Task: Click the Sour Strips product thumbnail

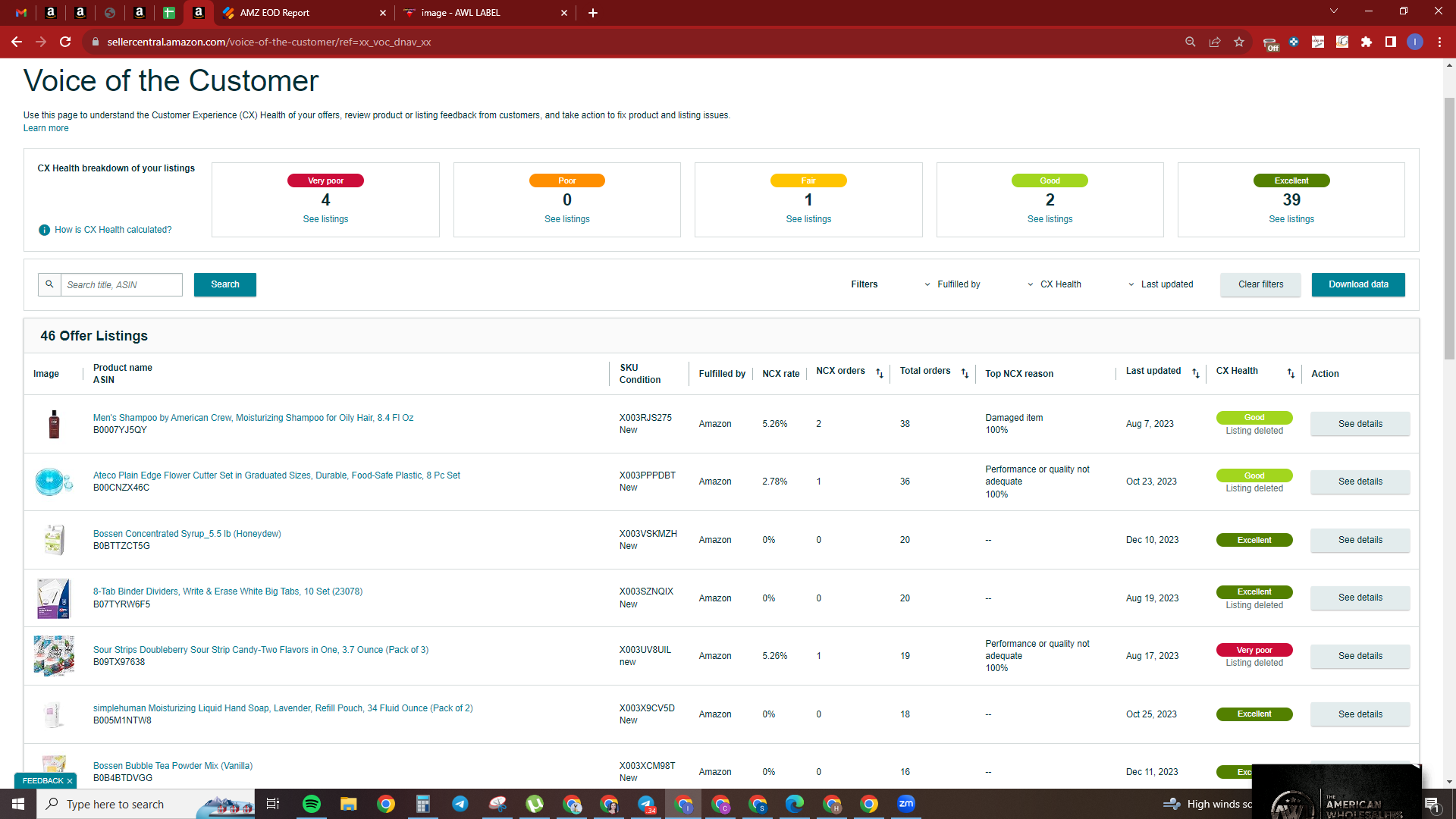Action: (x=54, y=656)
